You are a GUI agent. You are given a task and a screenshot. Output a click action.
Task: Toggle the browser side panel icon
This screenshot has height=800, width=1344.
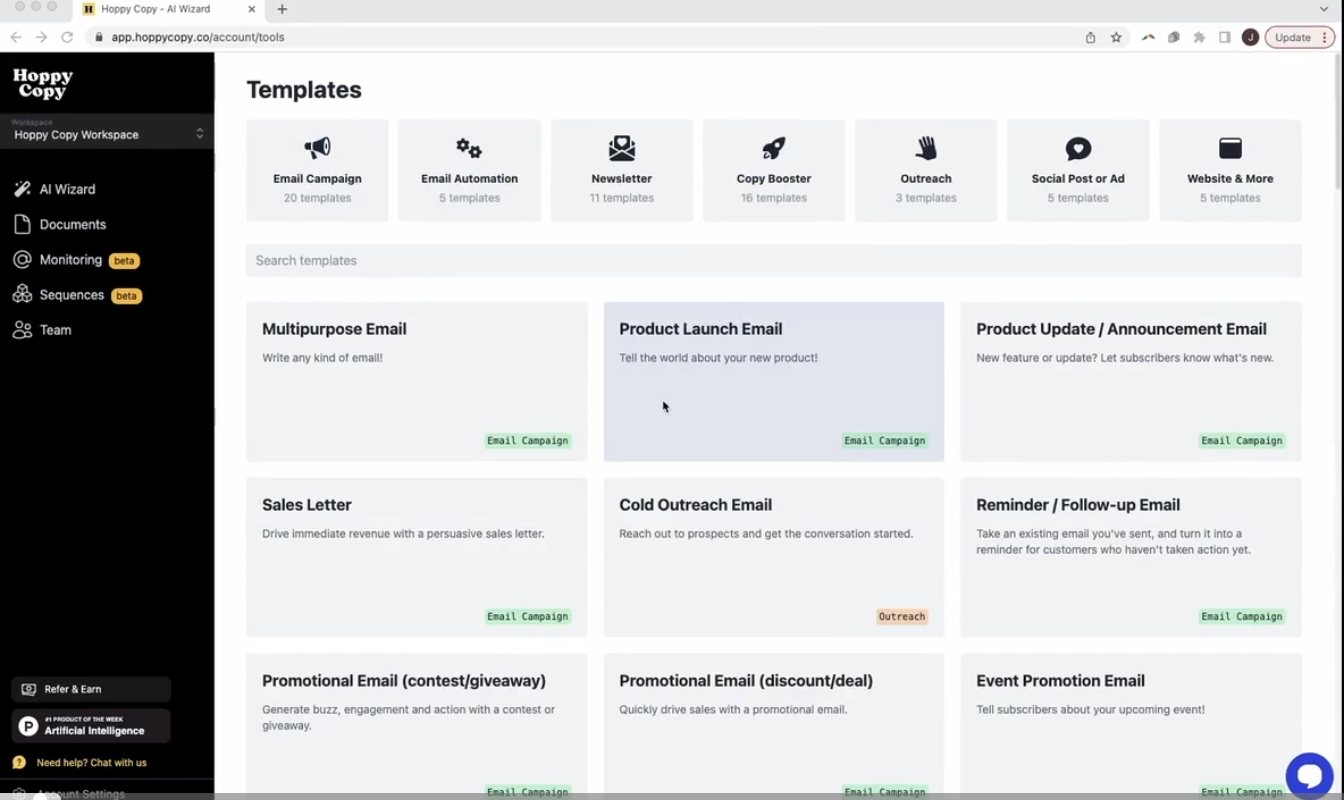1224,37
